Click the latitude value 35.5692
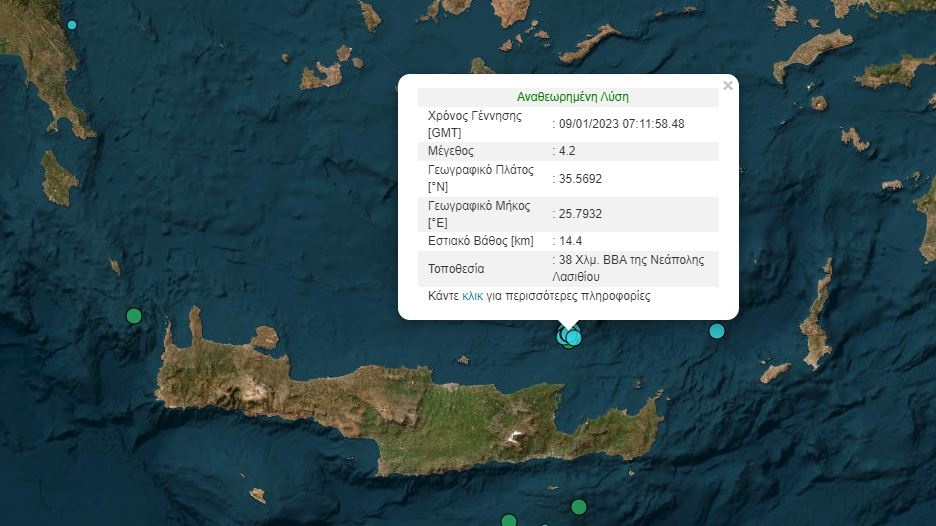Viewport: 936px width, 526px height. coord(581,179)
